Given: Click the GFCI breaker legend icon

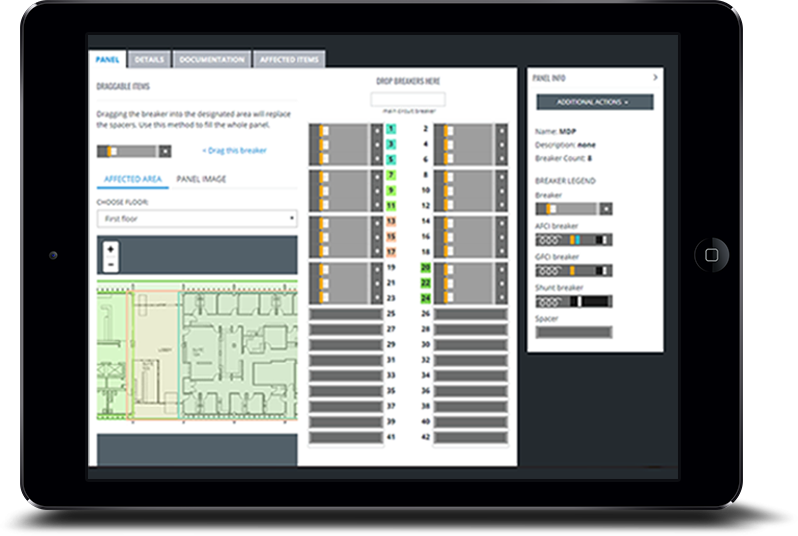Looking at the screenshot, I should point(574,270).
